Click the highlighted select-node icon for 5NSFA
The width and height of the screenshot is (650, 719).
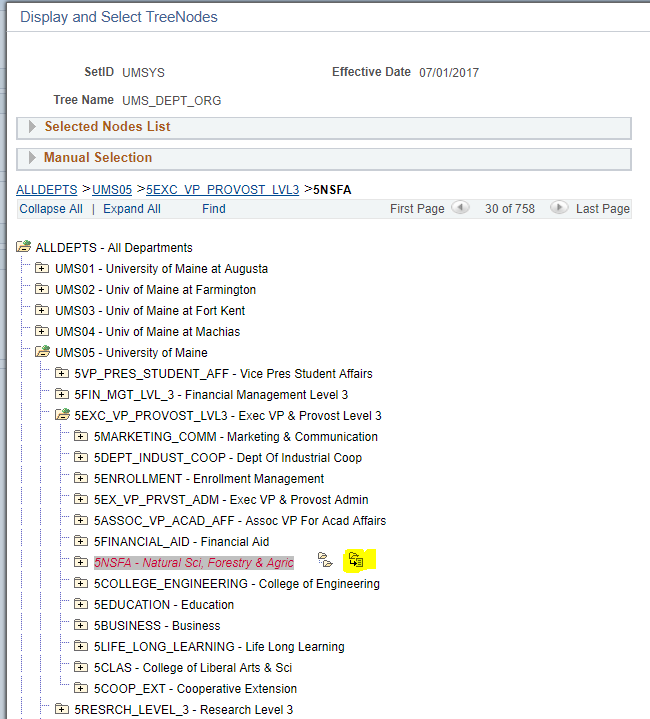(356, 560)
